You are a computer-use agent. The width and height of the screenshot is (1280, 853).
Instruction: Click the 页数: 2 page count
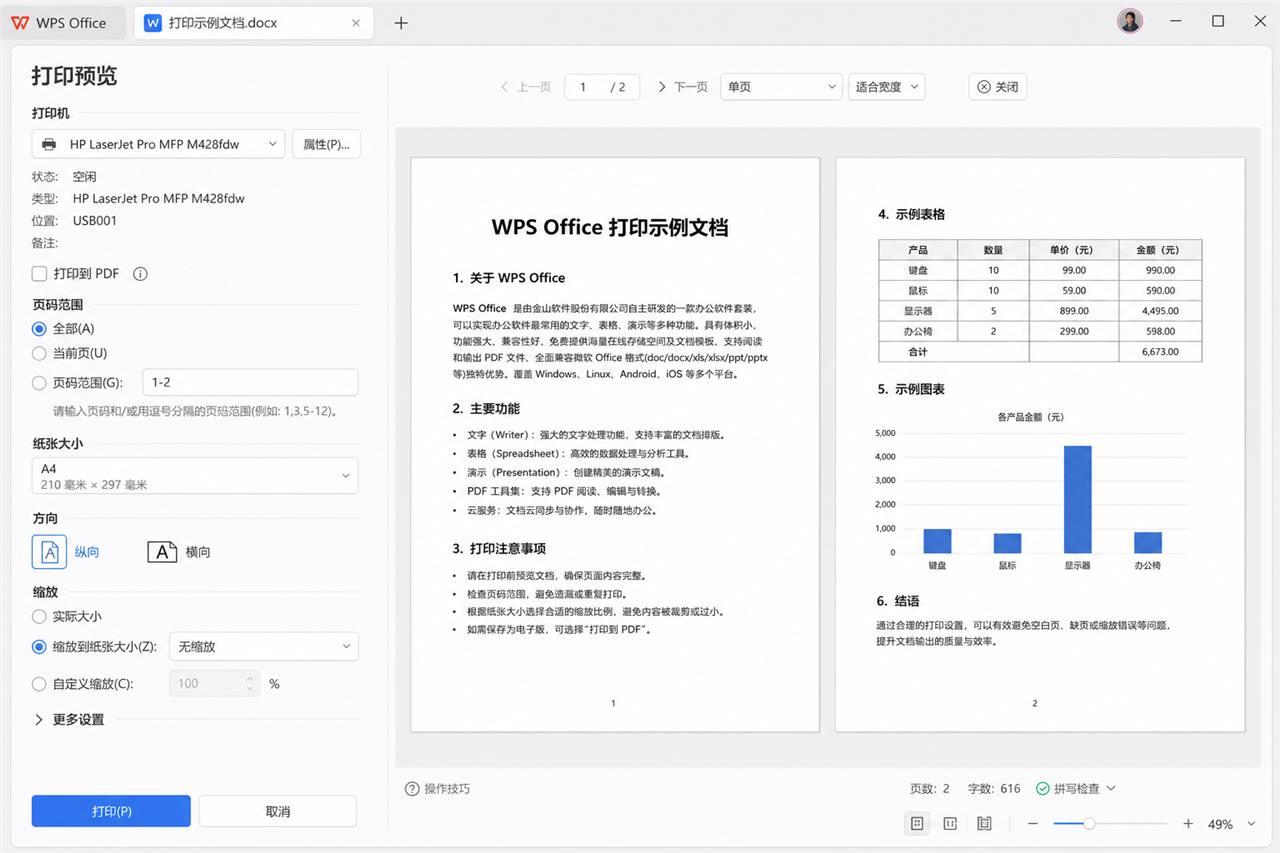[x=930, y=788]
